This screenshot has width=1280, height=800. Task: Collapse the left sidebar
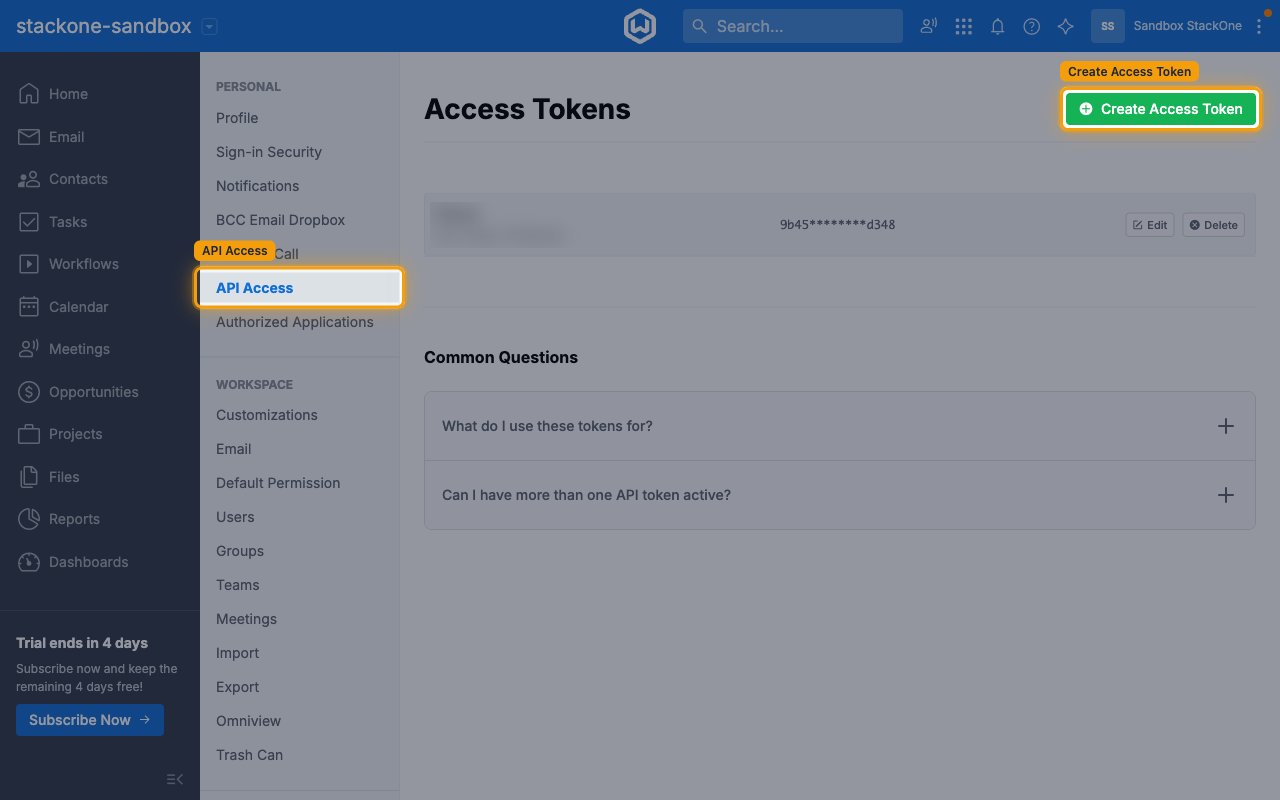pos(174,779)
